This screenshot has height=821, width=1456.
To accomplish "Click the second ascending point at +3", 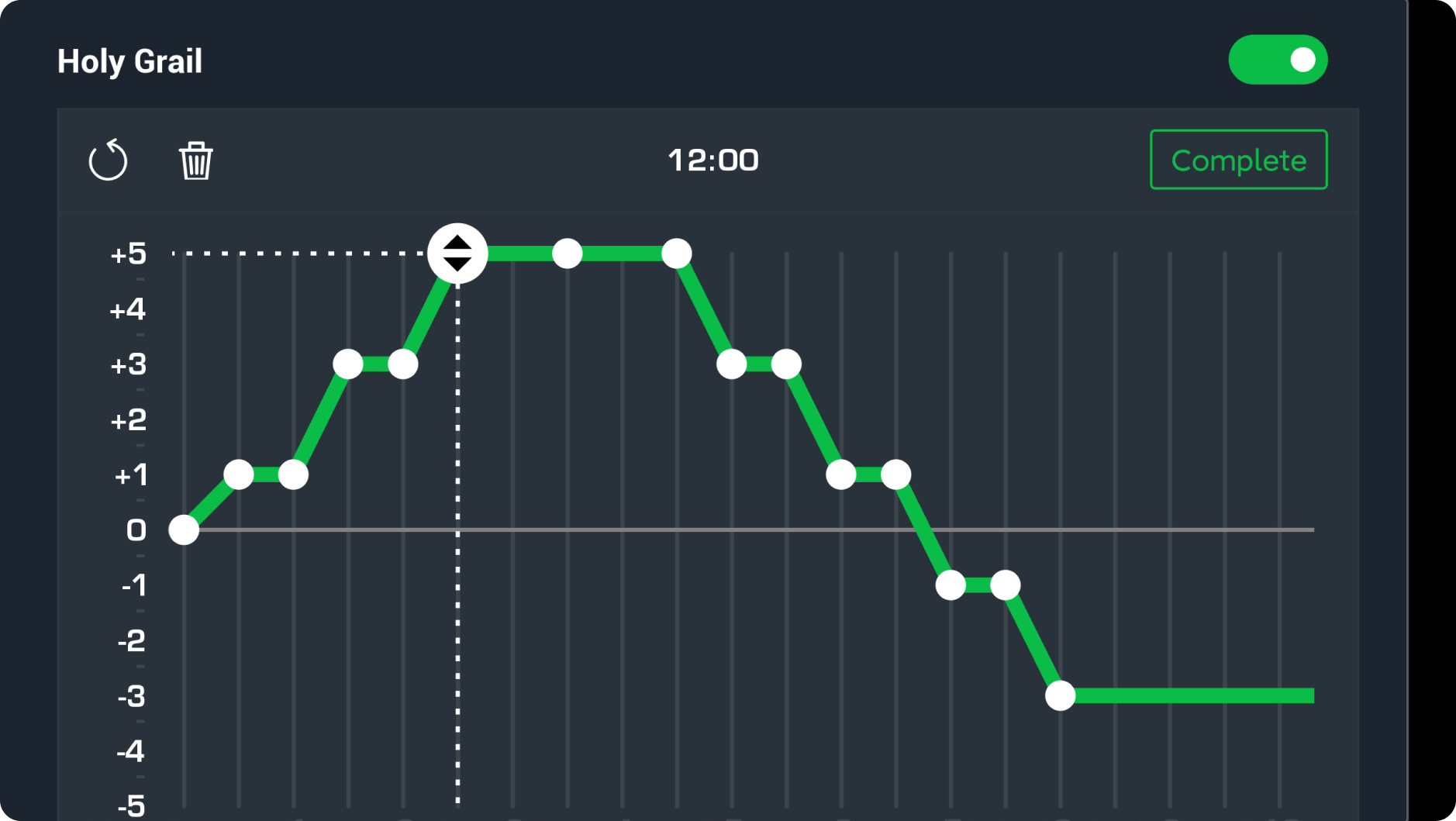I will pos(403,364).
